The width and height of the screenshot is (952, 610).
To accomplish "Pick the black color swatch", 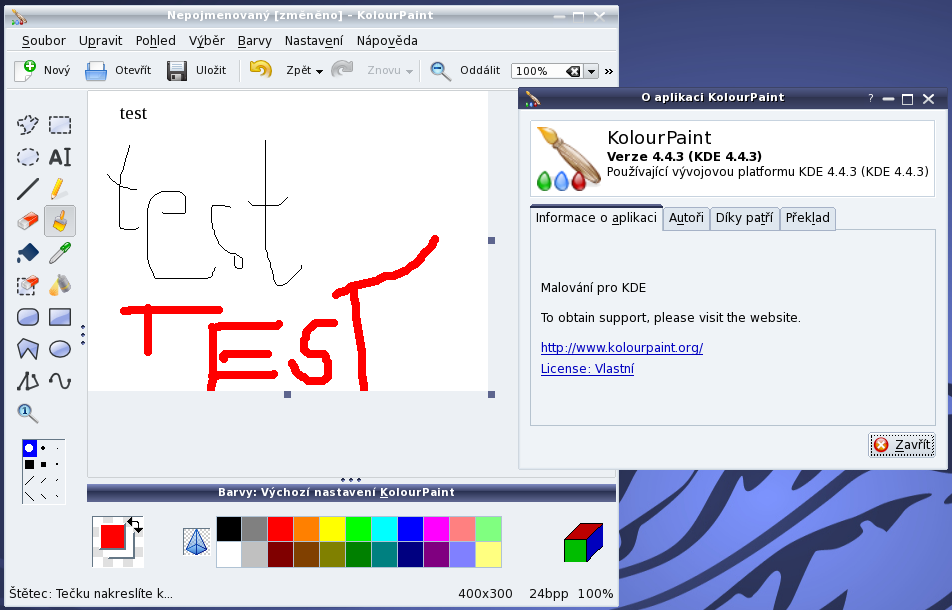I will click(229, 529).
